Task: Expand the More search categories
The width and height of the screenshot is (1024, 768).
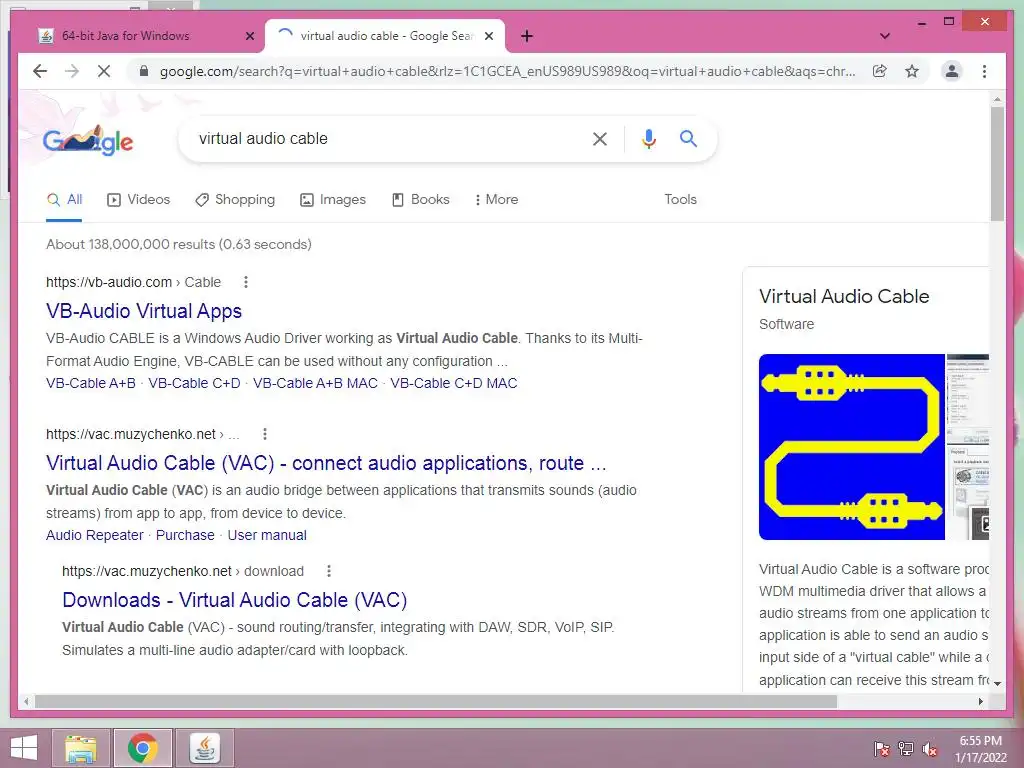Action: pyautogui.click(x=496, y=199)
